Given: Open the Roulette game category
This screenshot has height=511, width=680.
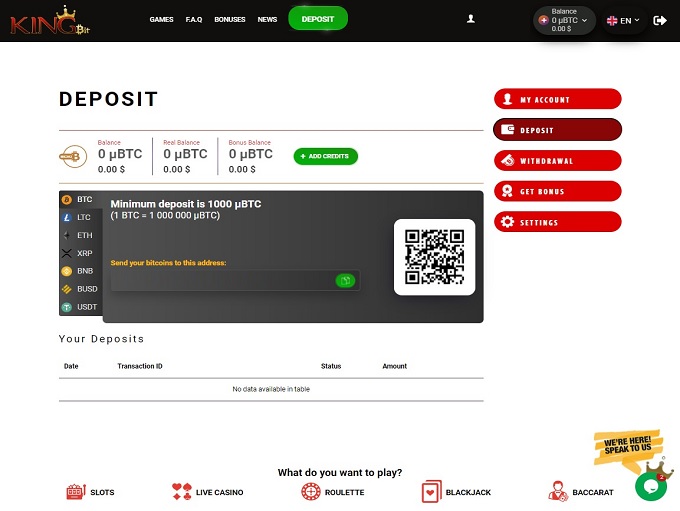Looking at the screenshot, I should 332,492.
